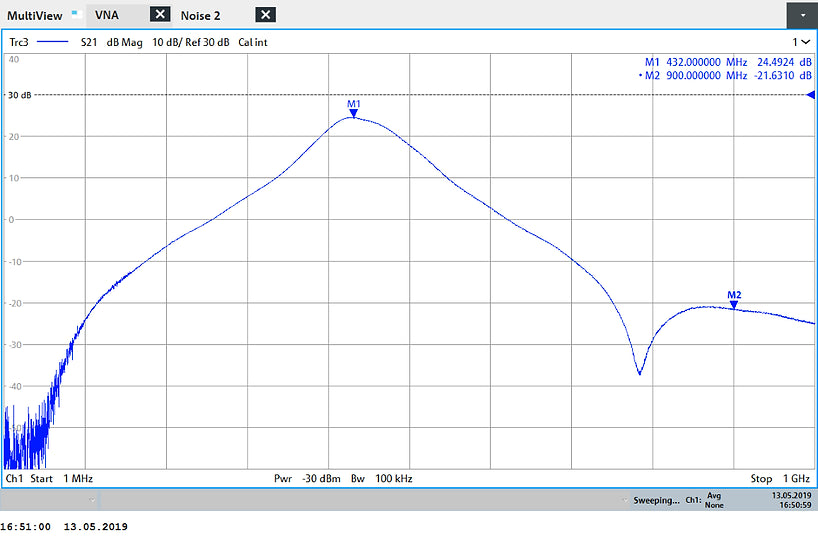
Task: Click the blue reference level arrow at 30 dB
Action: pyautogui.click(x=810, y=94)
